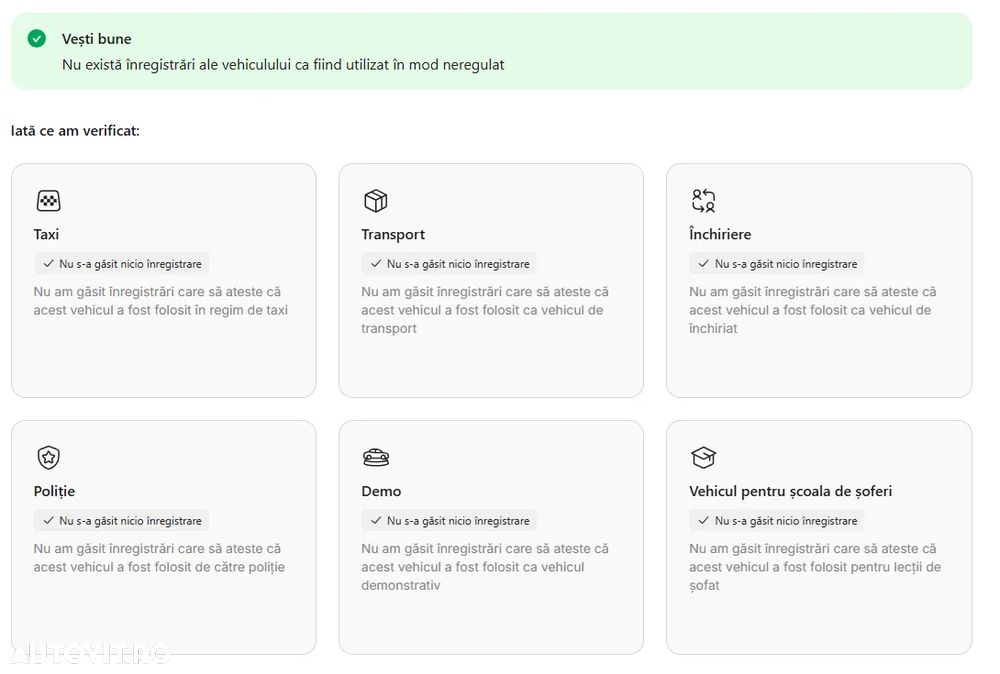Click the Transport card heading
Image resolution: width=1000 pixels, height=674 pixels.
pyautogui.click(x=393, y=234)
